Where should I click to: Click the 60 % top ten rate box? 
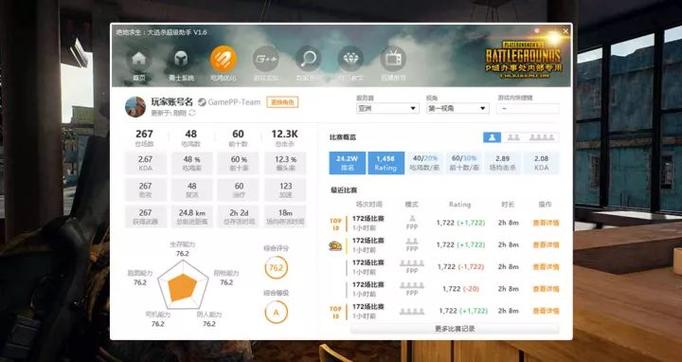pyautogui.click(x=238, y=163)
